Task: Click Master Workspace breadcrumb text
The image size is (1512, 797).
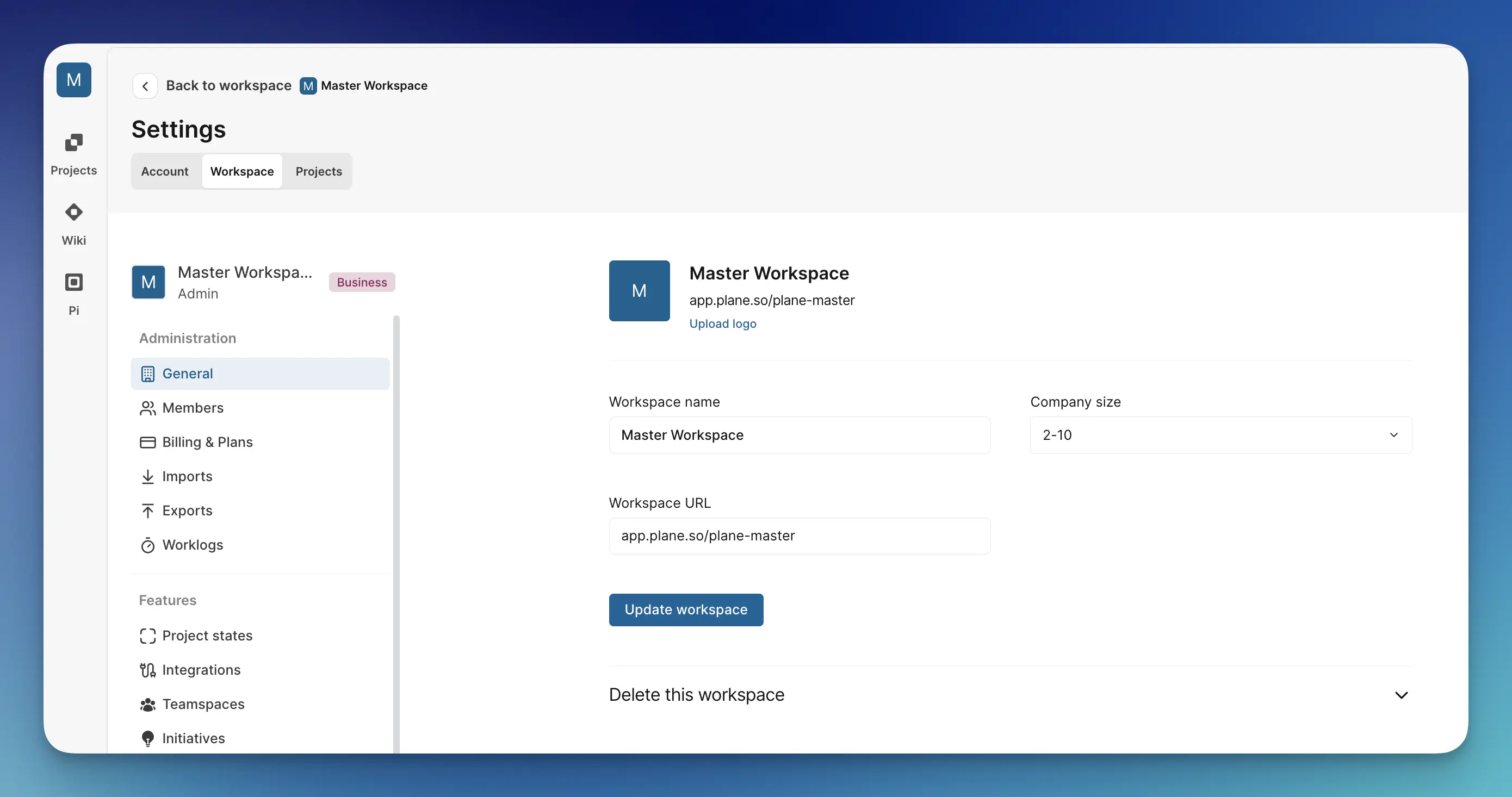Action: [x=374, y=86]
